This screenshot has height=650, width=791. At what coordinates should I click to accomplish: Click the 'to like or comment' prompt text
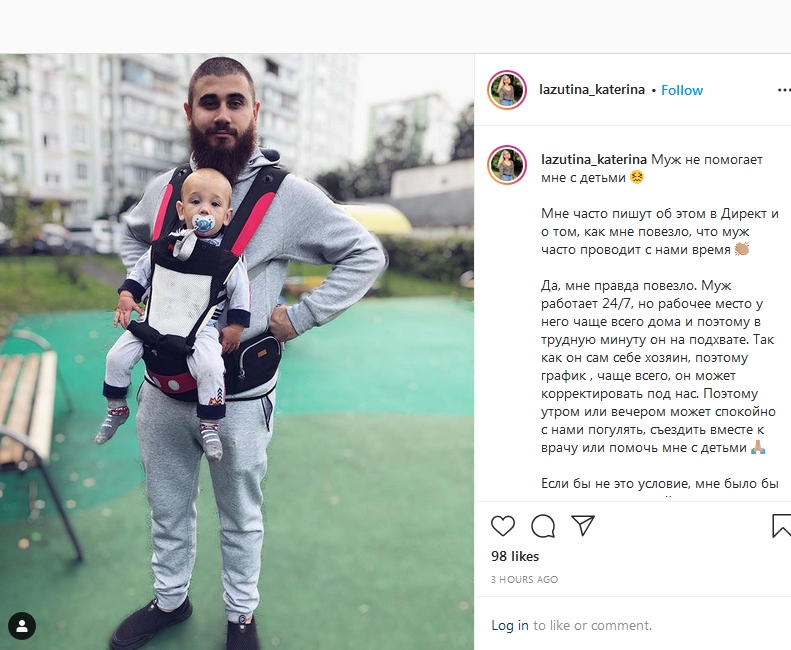tap(592, 625)
